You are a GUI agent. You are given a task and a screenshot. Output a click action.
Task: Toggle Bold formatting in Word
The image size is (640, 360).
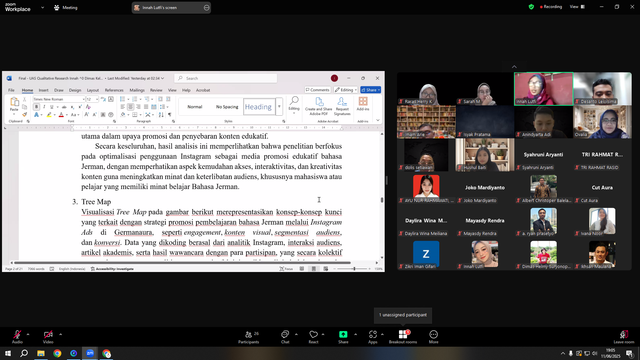36,107
